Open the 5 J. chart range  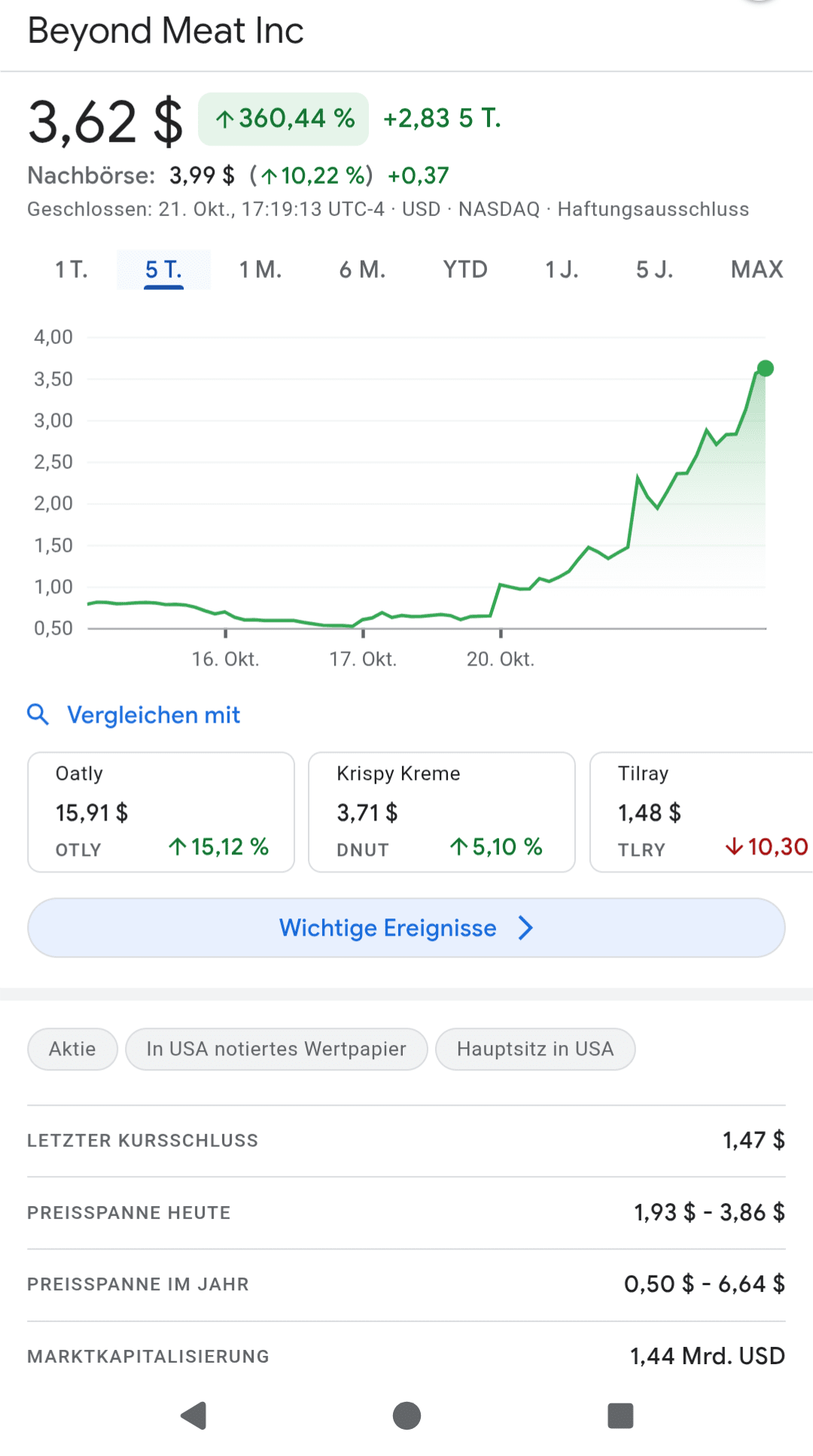pyautogui.click(x=654, y=270)
